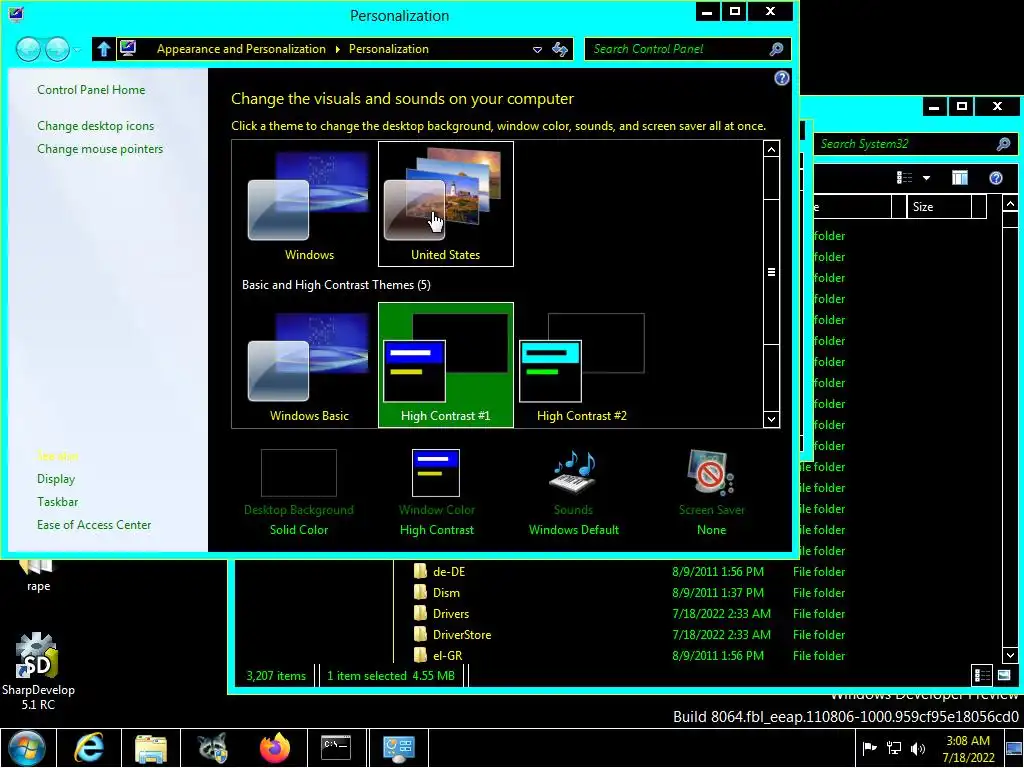Click '3,207 items' in Explorer status bar

[276, 676]
